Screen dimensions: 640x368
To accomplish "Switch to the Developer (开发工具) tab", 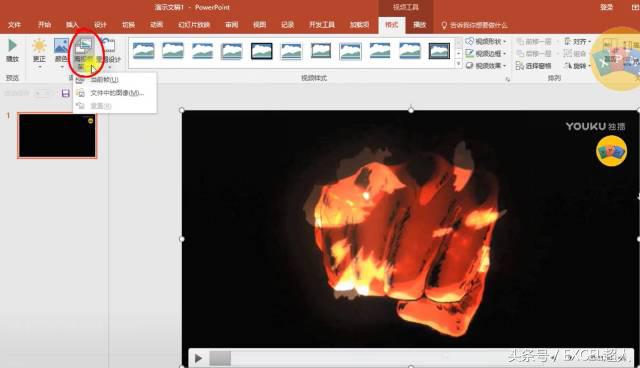I will coord(322,25).
